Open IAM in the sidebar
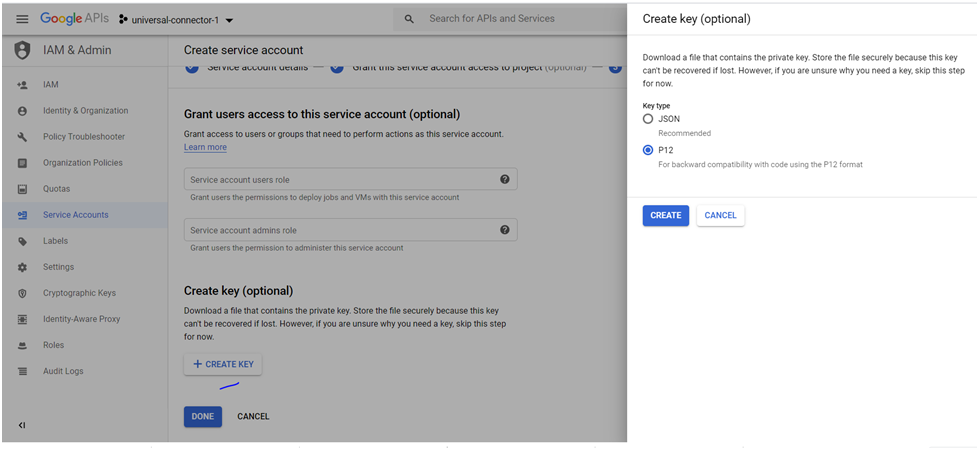 click(51, 84)
